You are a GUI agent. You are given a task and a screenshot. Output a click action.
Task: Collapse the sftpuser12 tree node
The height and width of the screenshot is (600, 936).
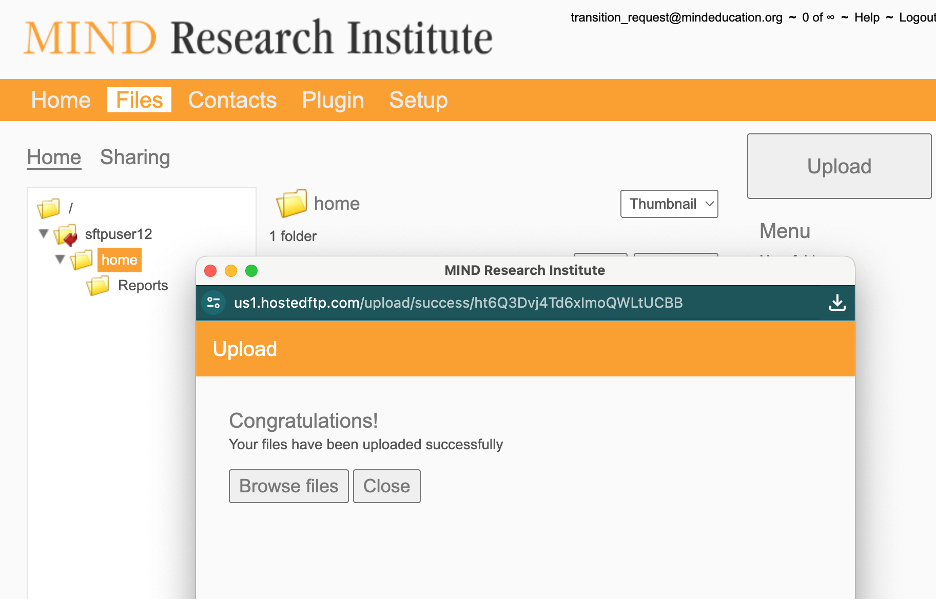tap(44, 233)
